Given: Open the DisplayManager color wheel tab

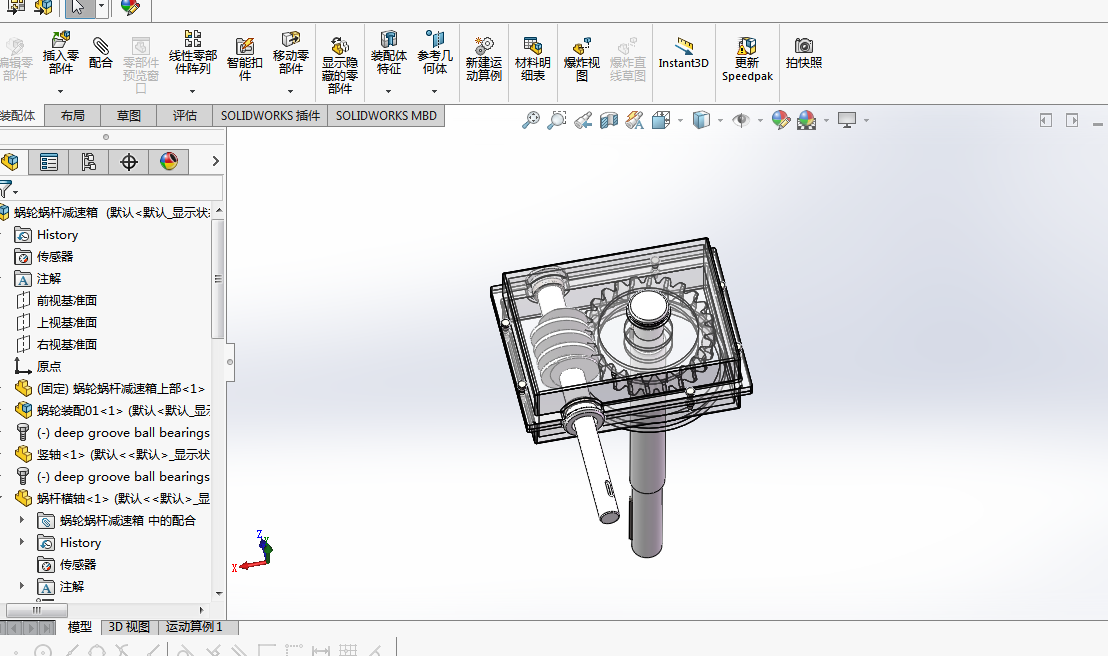Looking at the screenshot, I should (x=169, y=162).
